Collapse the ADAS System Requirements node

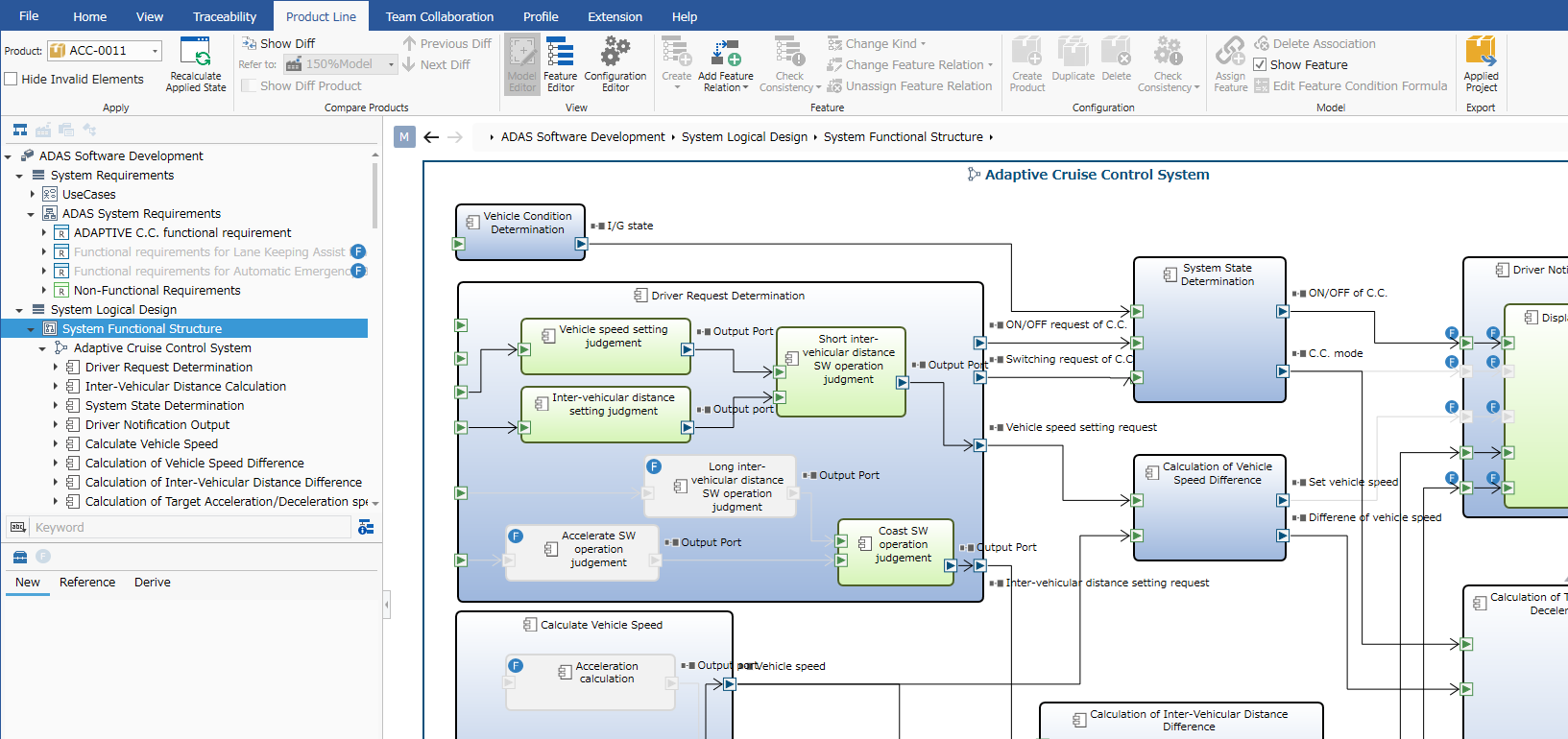(31, 214)
